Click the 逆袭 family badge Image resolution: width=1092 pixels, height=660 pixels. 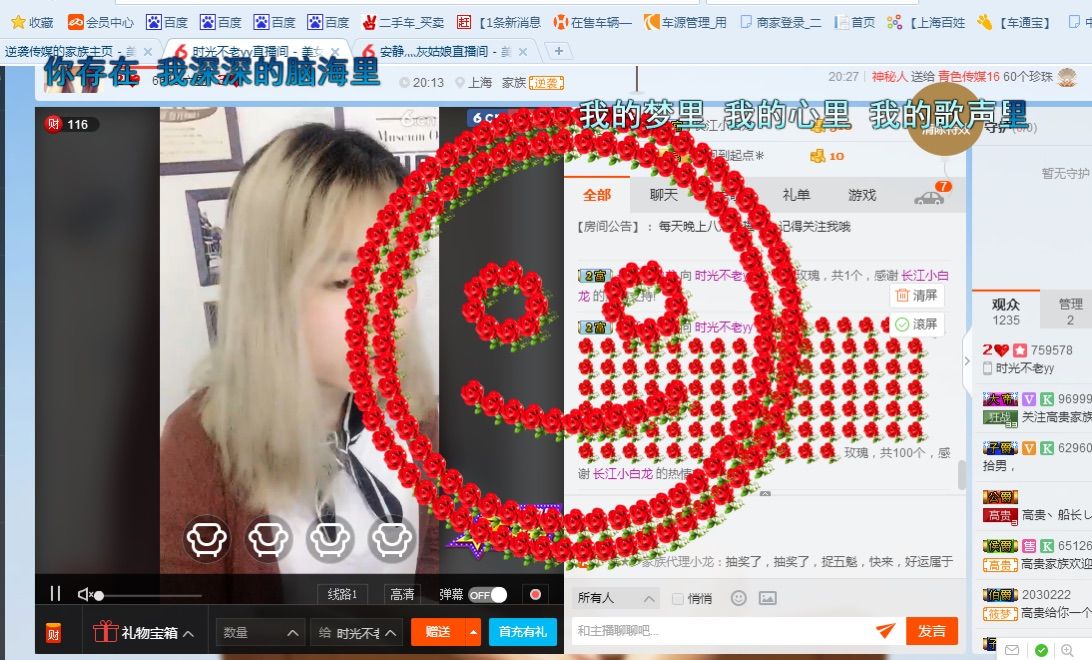[546, 83]
